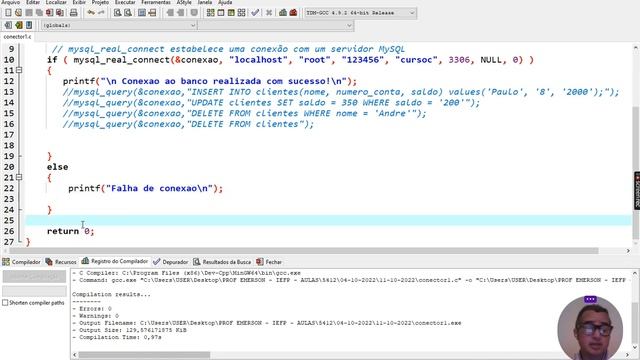Click the Go to function icon
This screenshot has height=360, width=640.
point(142,13)
